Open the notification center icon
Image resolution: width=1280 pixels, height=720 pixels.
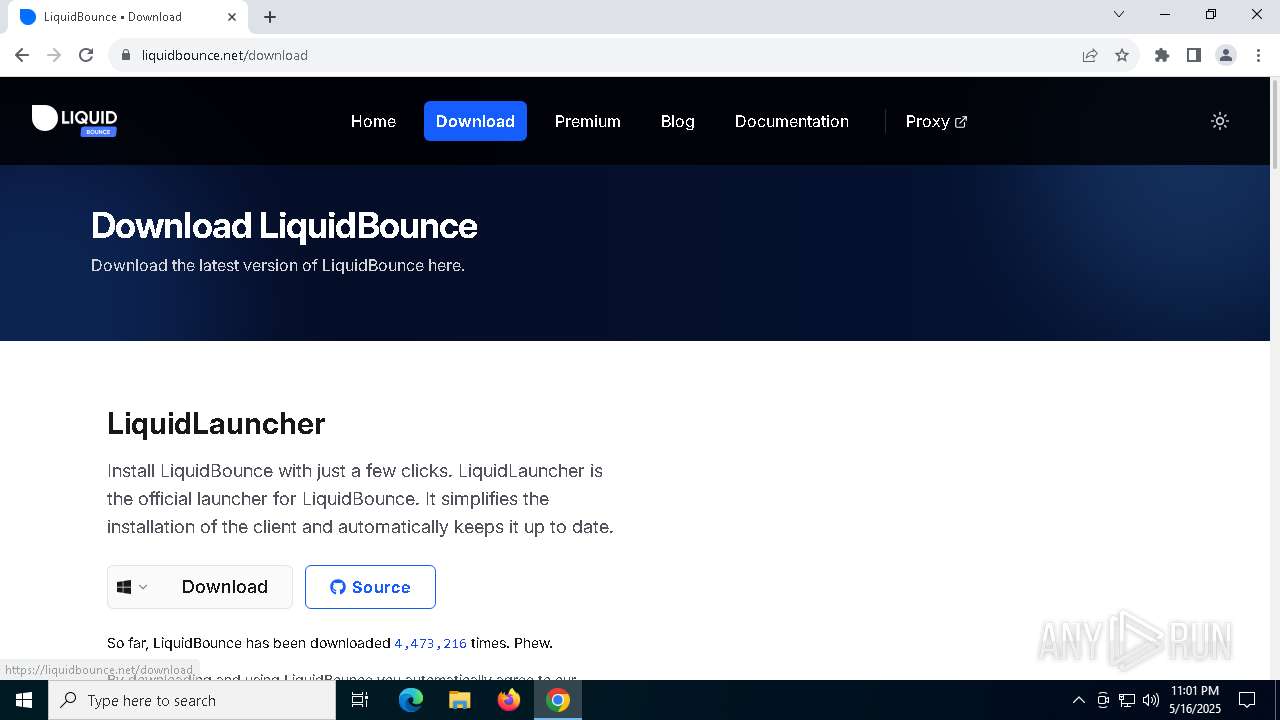[1247, 700]
